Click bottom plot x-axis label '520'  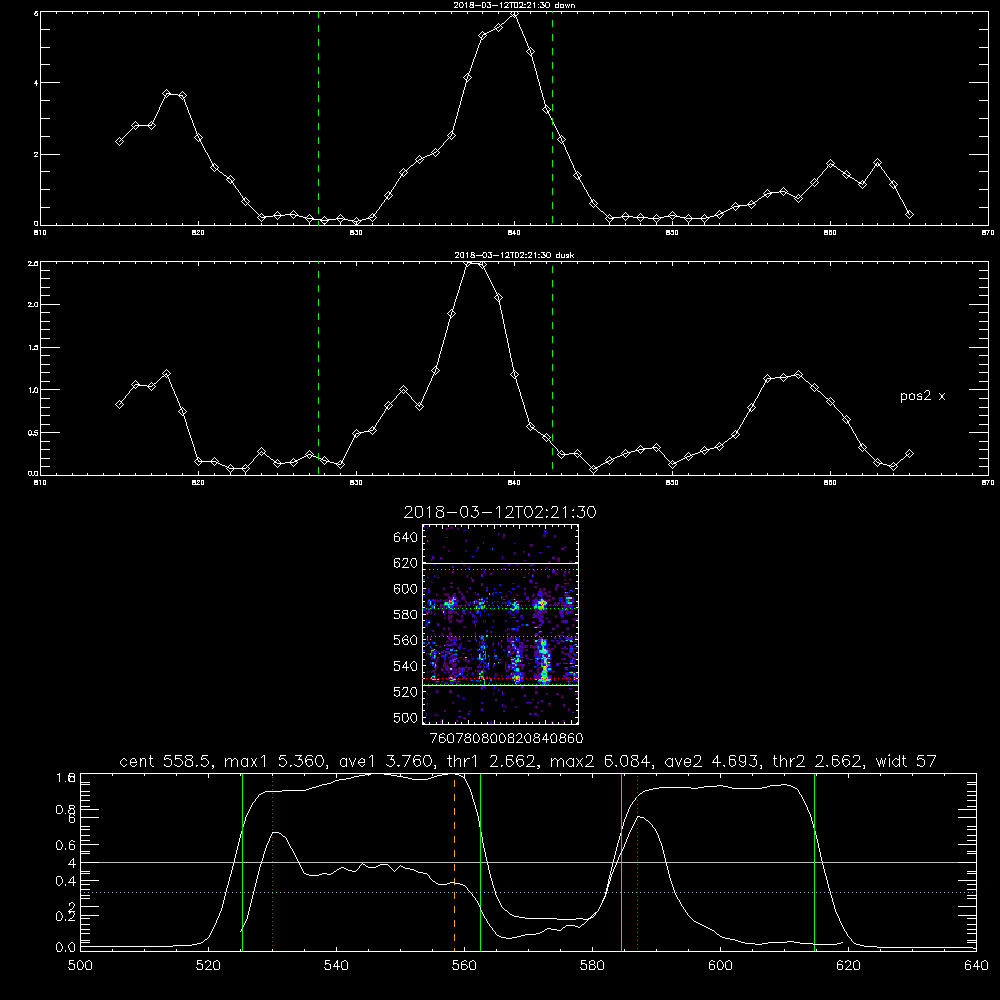tap(208, 966)
